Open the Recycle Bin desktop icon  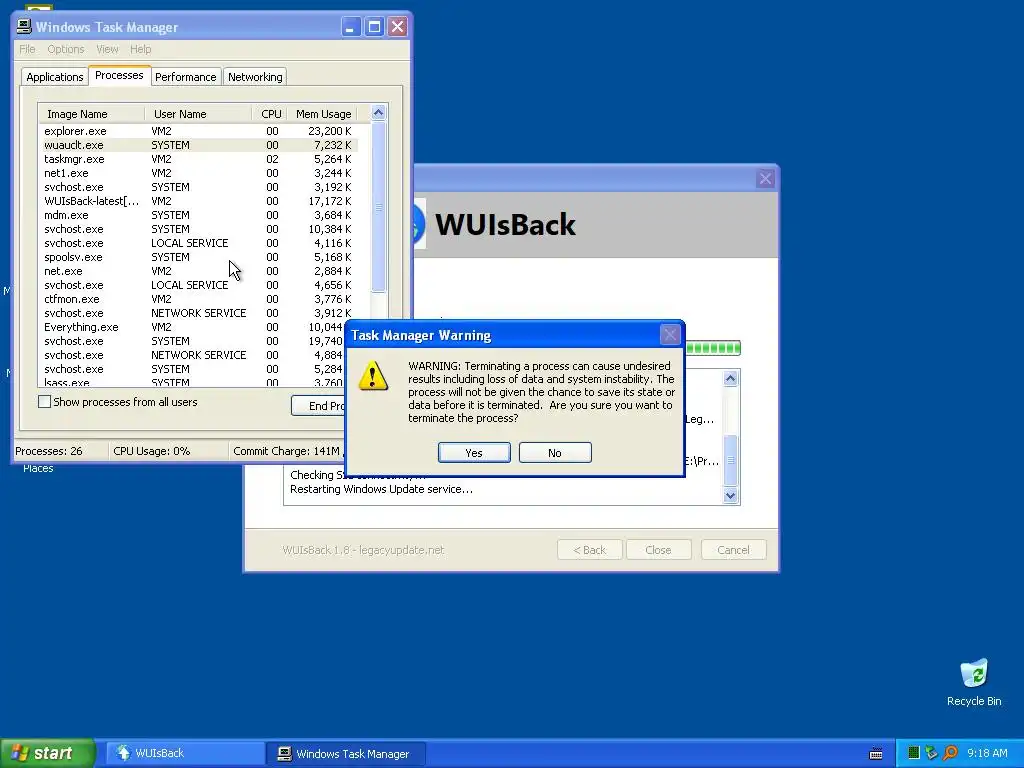tap(974, 682)
